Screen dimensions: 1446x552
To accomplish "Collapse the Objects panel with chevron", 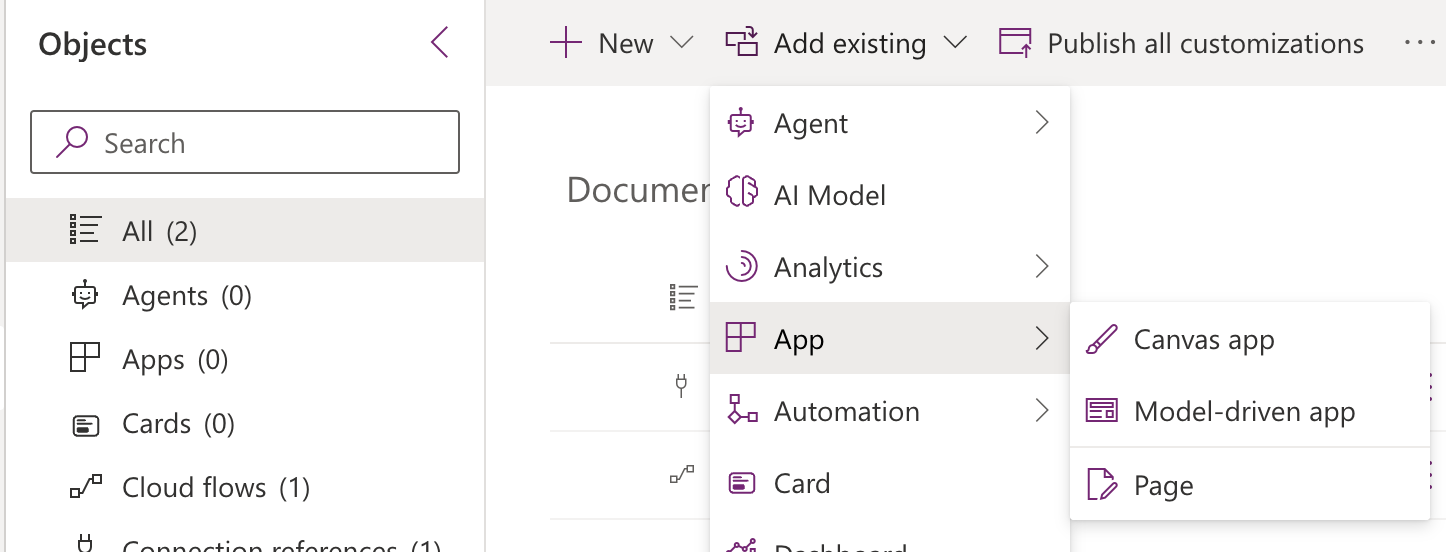I will tap(439, 43).
